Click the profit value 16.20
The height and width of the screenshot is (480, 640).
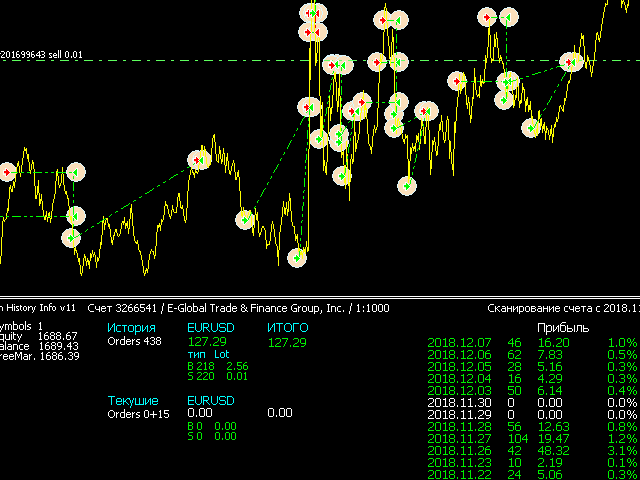coord(551,342)
